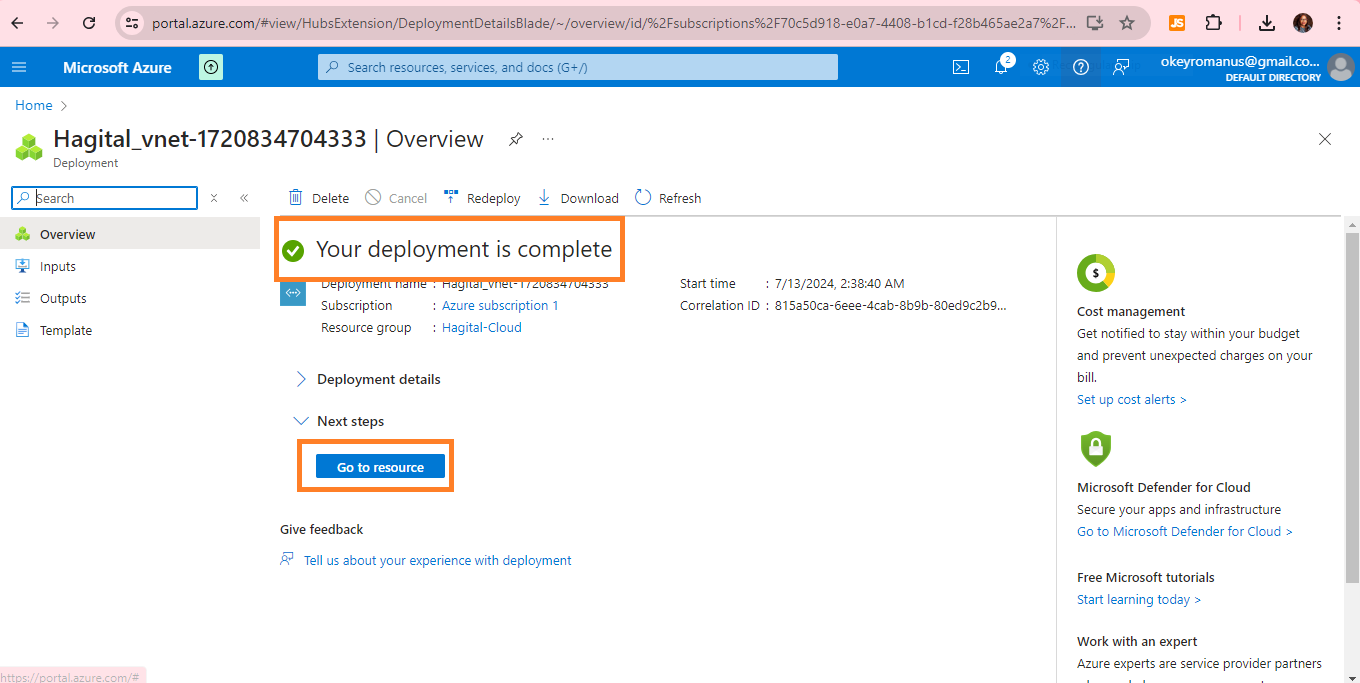The height and width of the screenshot is (683, 1360).
Task: Click the blade vertical scrollbar
Action: point(1352,407)
